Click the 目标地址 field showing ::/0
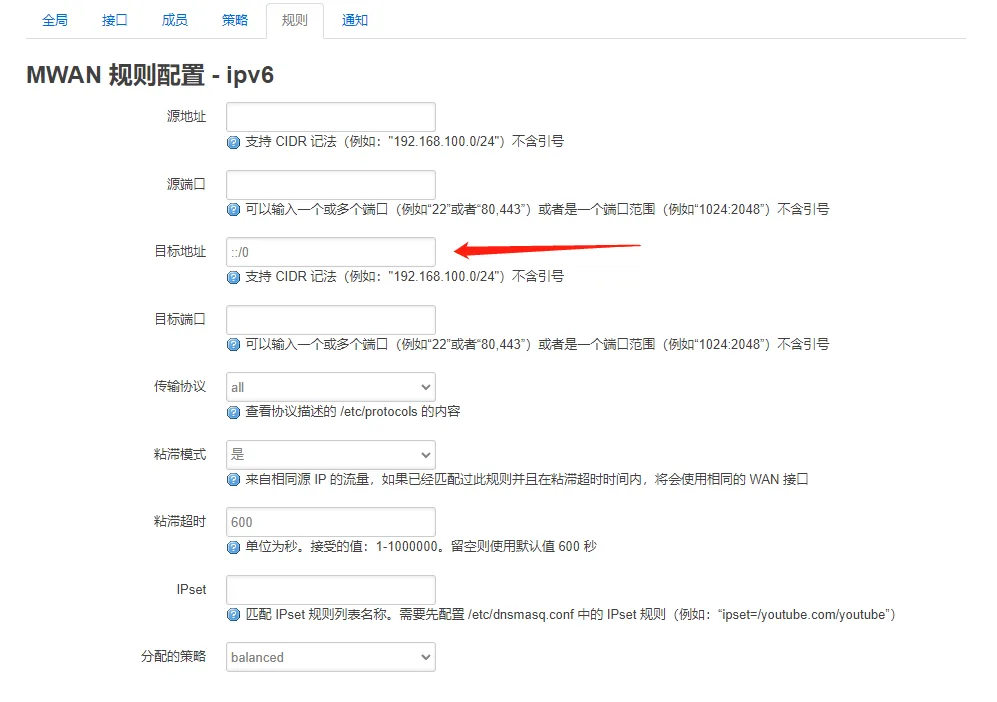The image size is (997, 702). [x=331, y=252]
